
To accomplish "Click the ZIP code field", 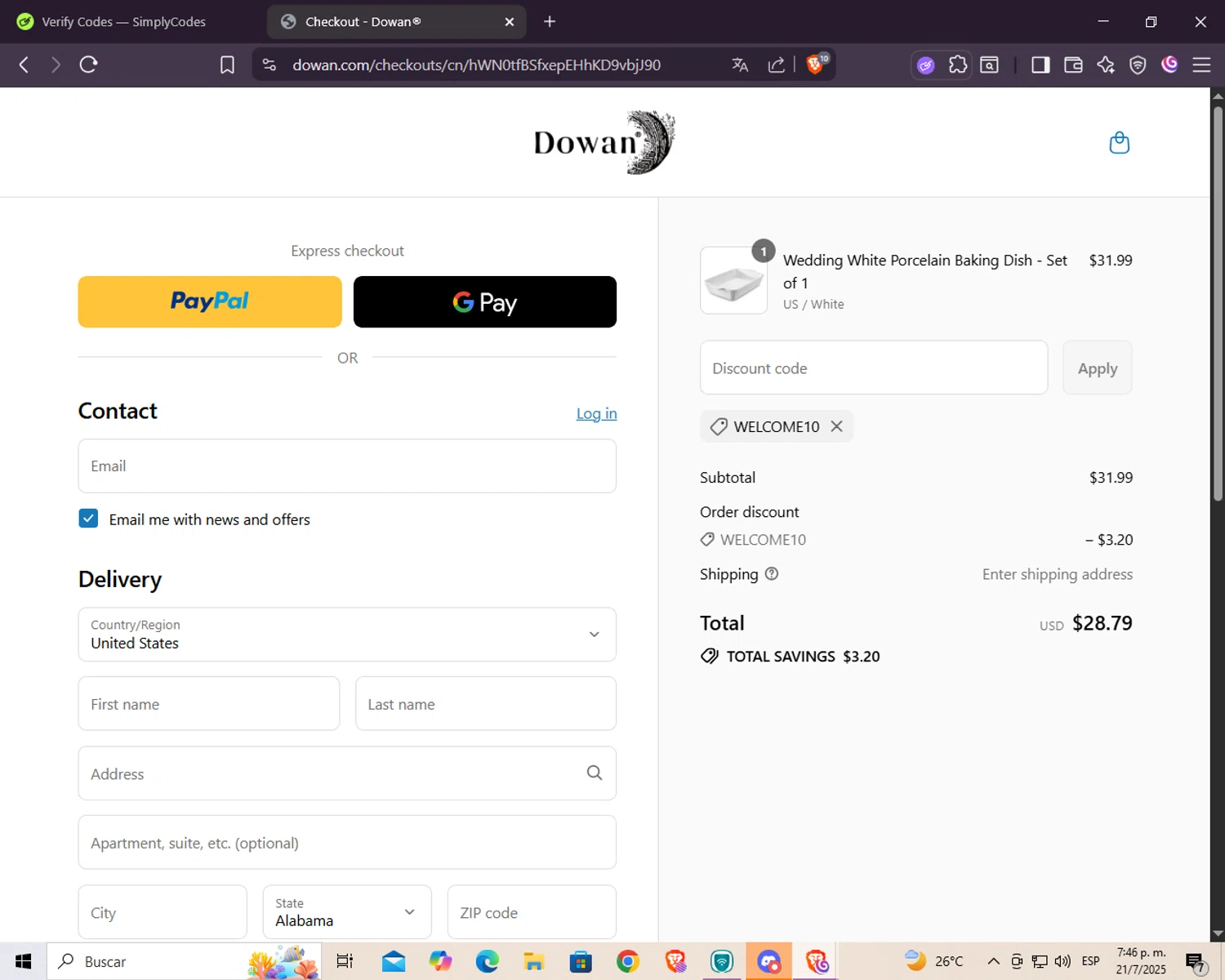I will point(532,912).
